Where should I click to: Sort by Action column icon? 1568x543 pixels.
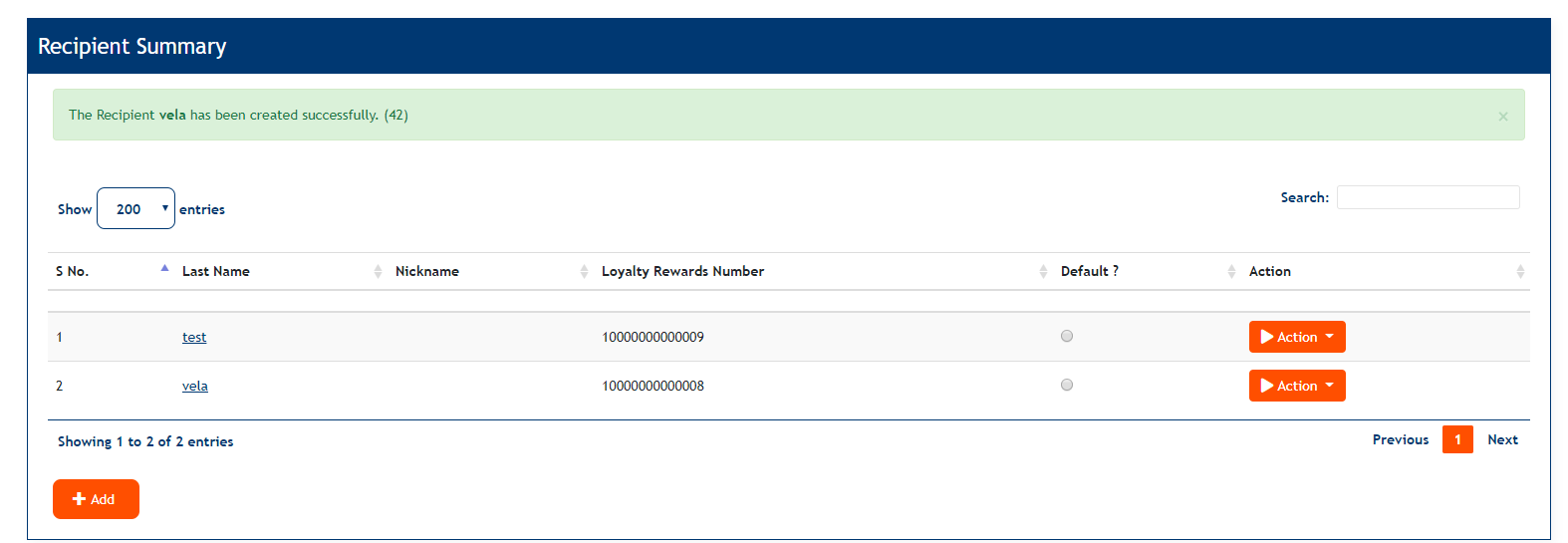[1519, 271]
